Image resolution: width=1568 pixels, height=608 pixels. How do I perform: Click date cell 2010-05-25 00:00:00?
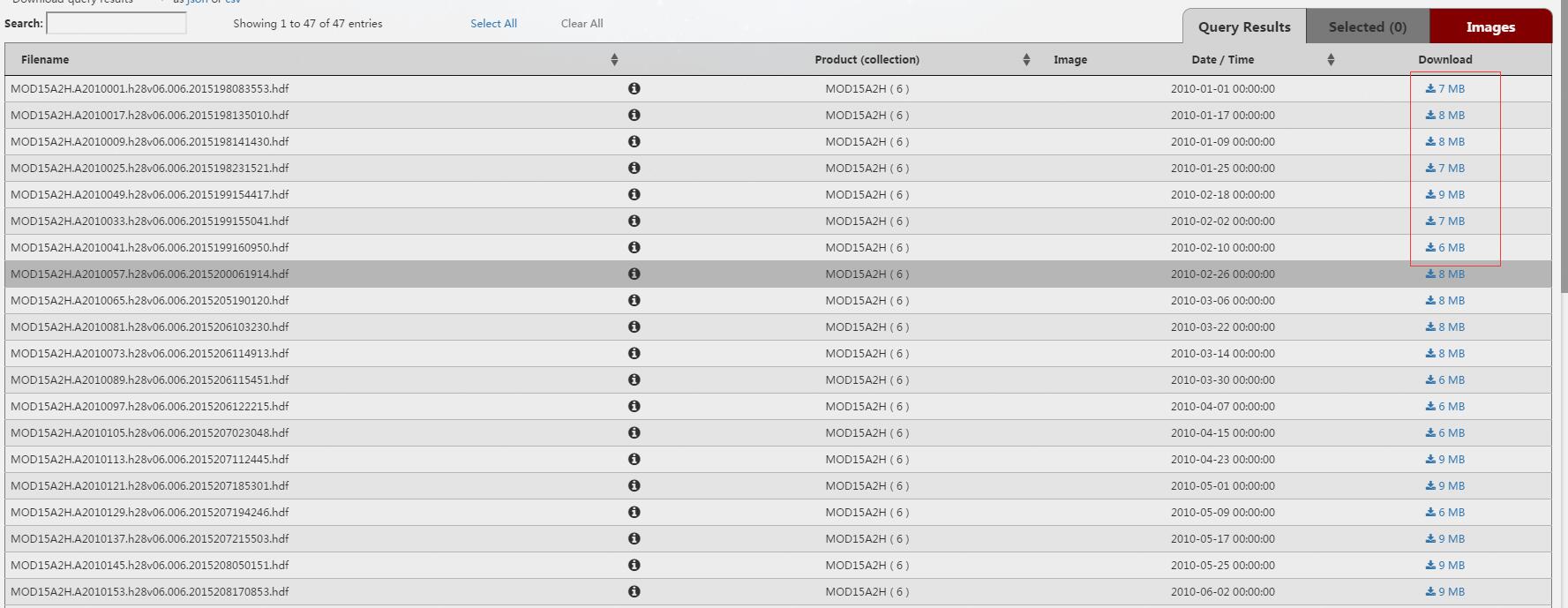point(1222,565)
